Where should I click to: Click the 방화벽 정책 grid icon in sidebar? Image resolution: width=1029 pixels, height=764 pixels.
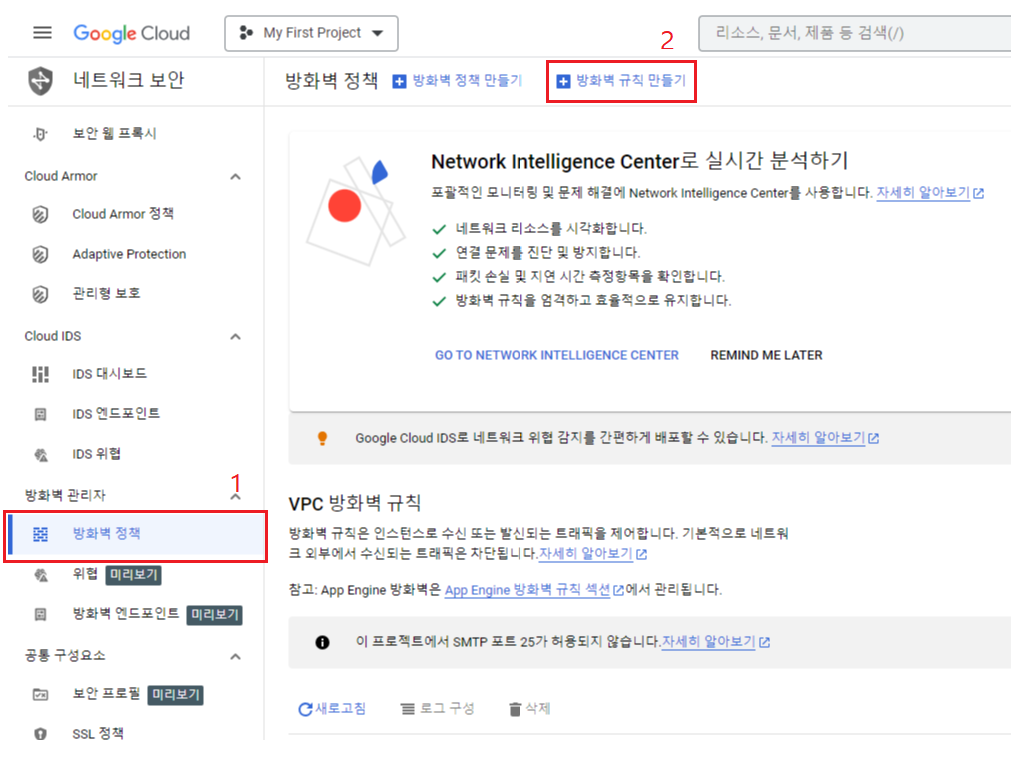pos(41,534)
